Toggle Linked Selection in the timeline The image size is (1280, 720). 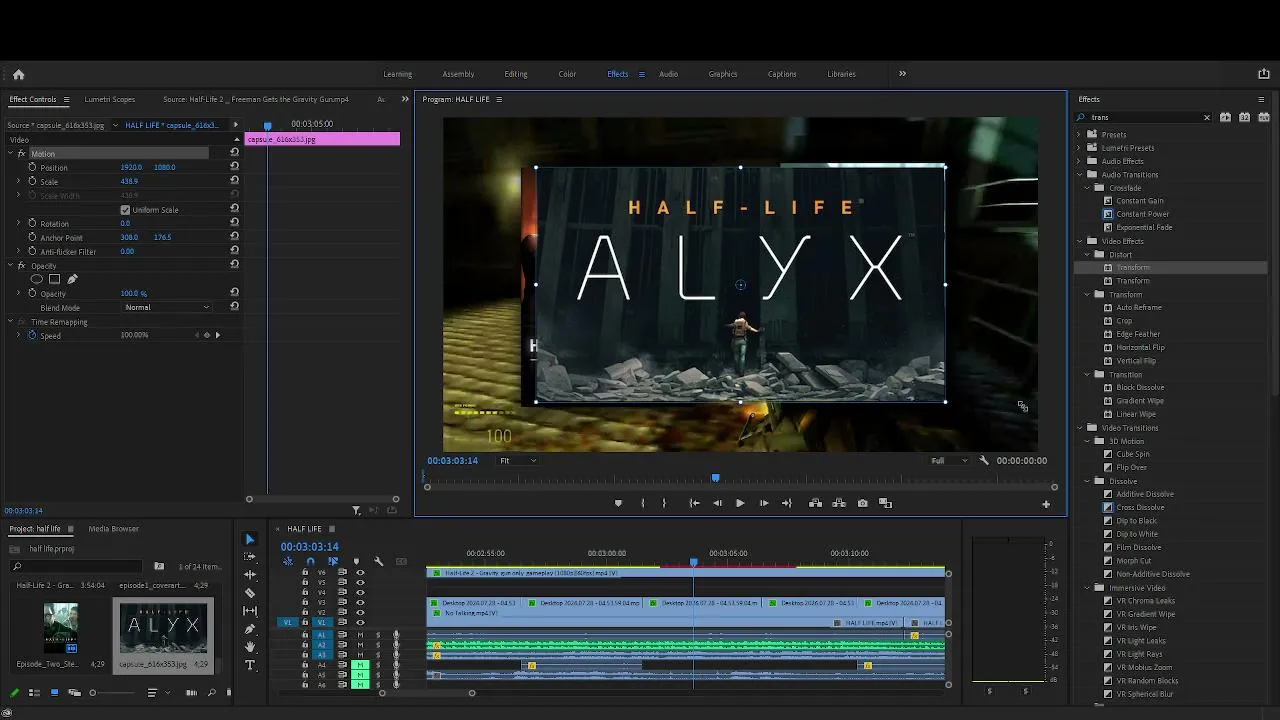pyautogui.click(x=333, y=561)
